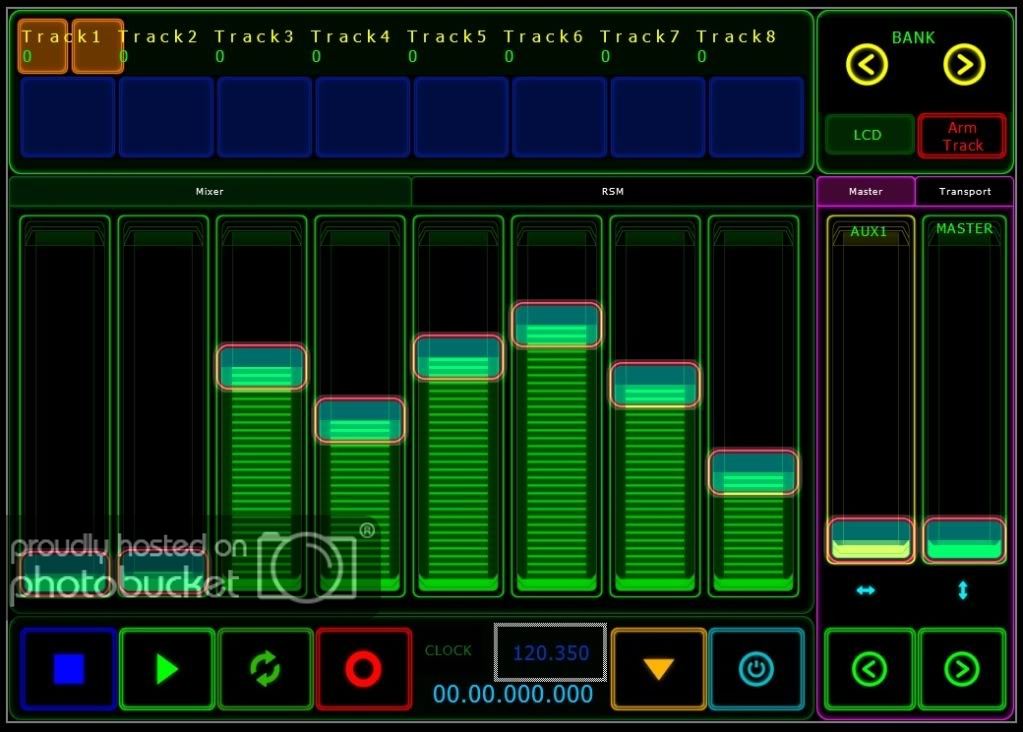Go to next bank with yellow right arrow

click(x=964, y=66)
